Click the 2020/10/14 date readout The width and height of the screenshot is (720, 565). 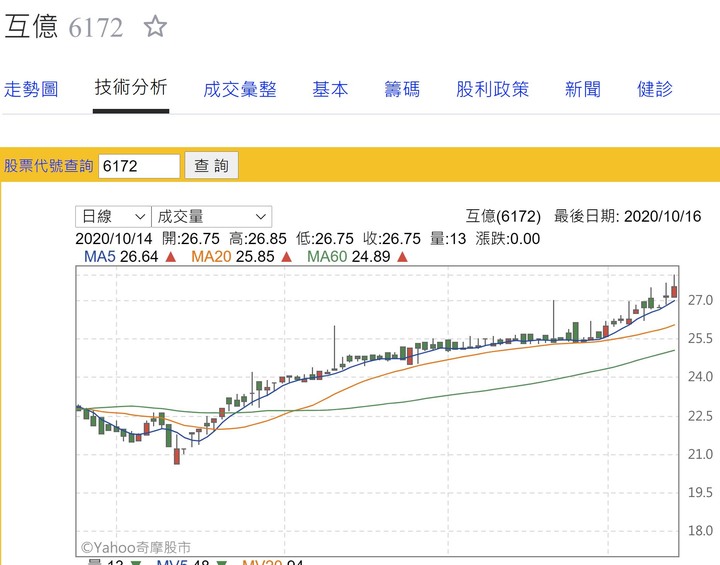113,238
